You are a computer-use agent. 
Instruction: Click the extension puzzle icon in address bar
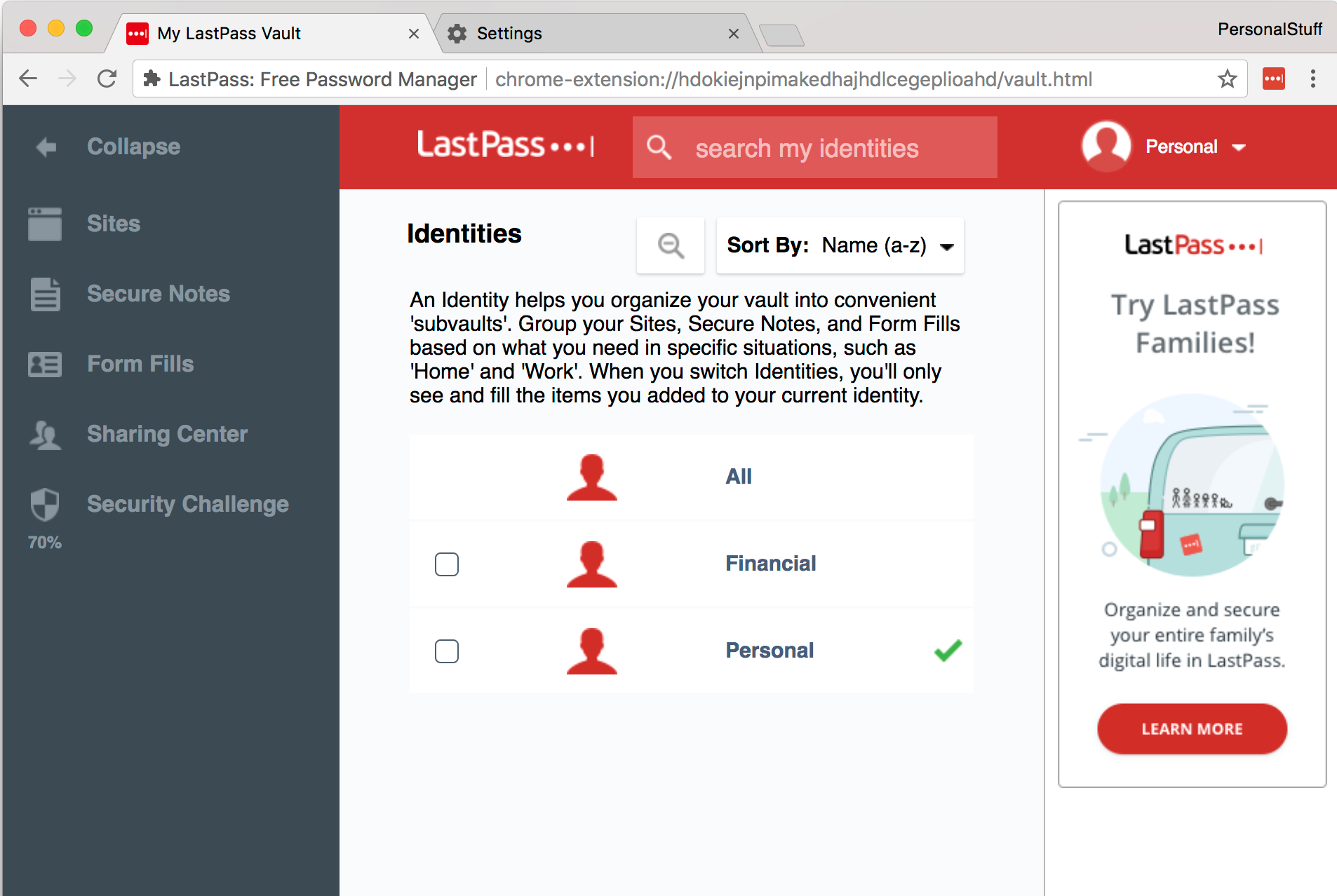152,79
